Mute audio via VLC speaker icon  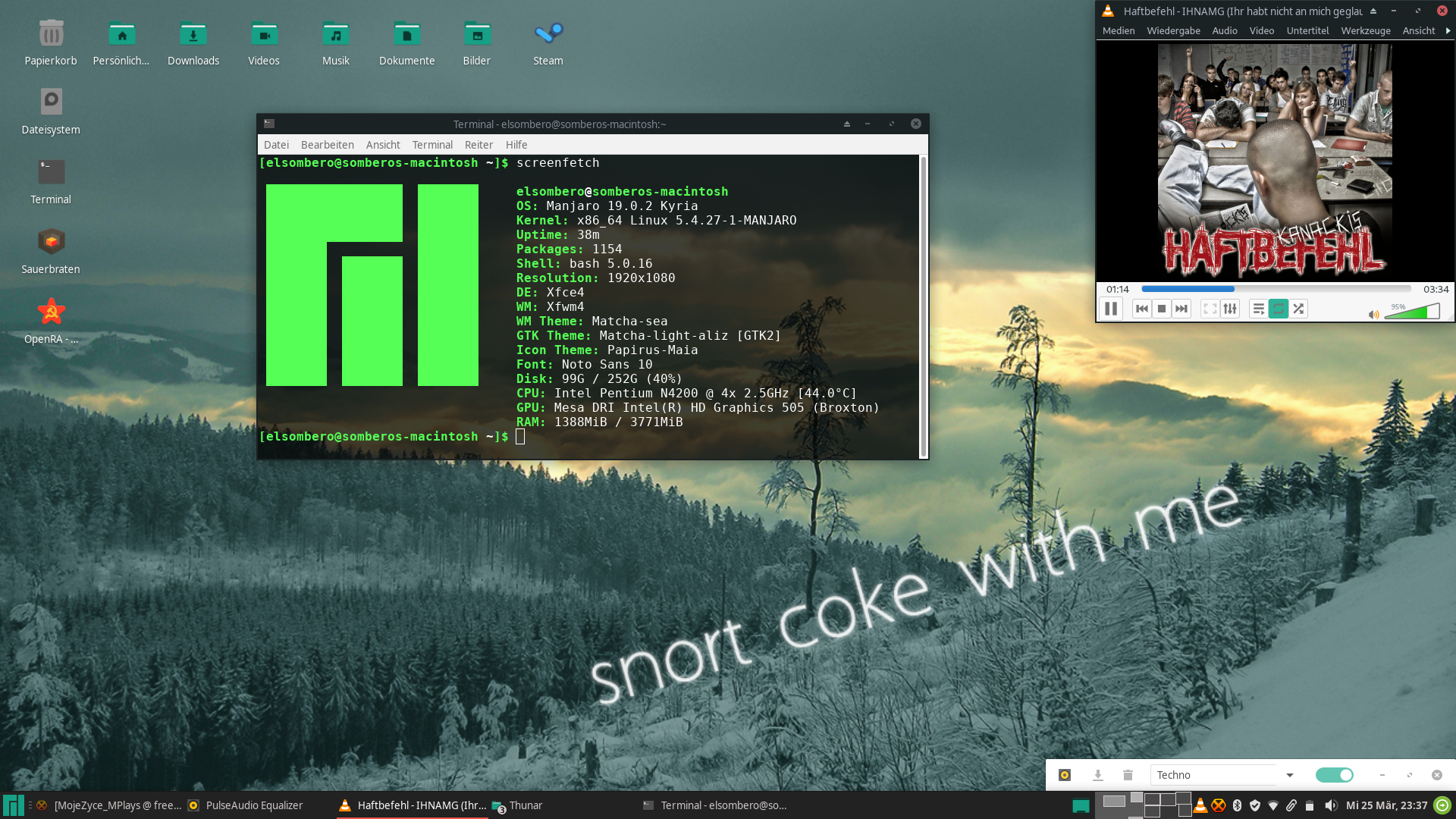pos(1373,314)
